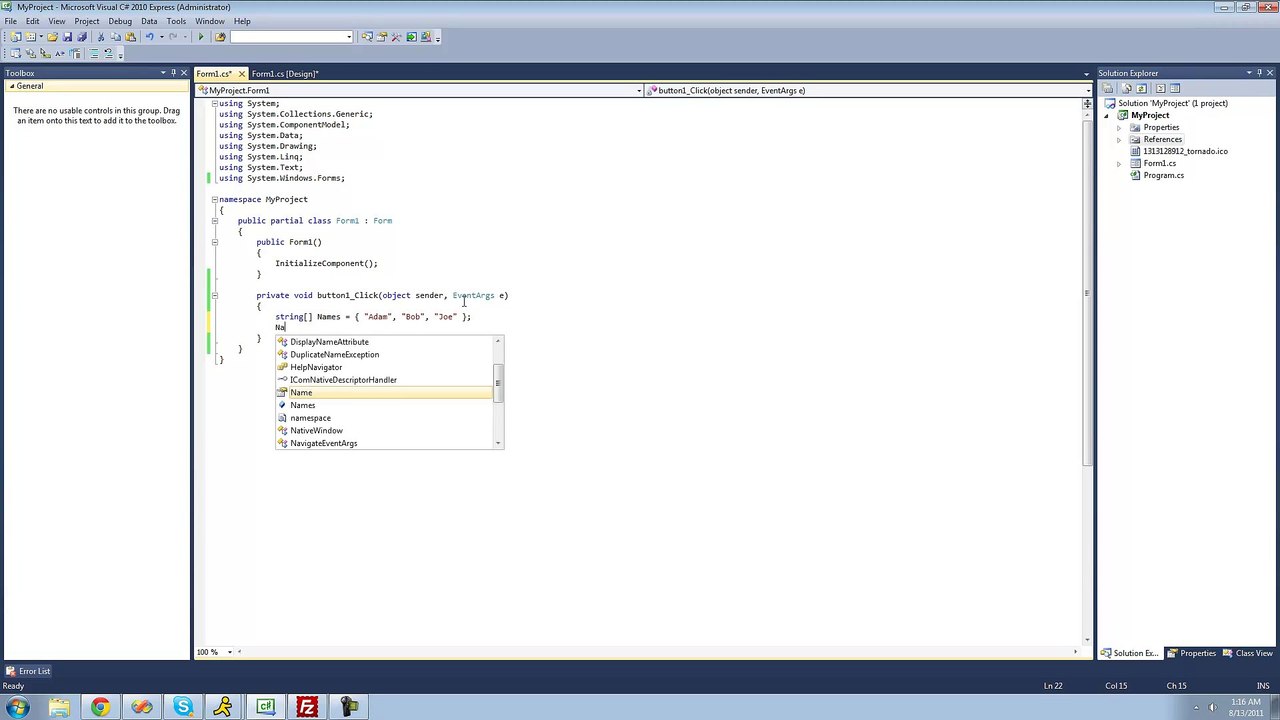
Task: Click the editor horizontal scrollbar right arrow
Action: tap(1076, 652)
